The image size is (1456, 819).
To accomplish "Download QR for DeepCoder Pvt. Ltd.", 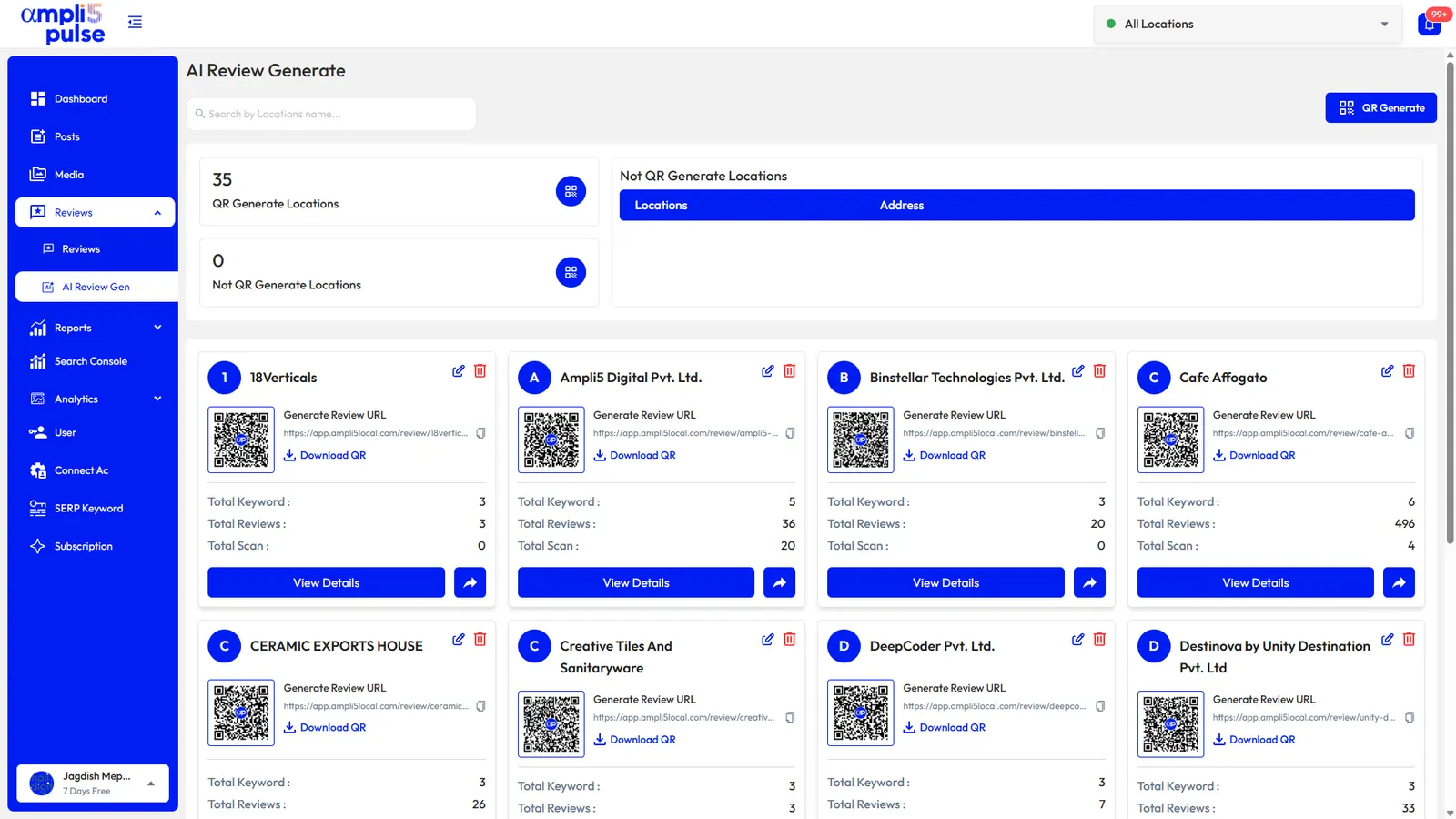I will 944,727.
